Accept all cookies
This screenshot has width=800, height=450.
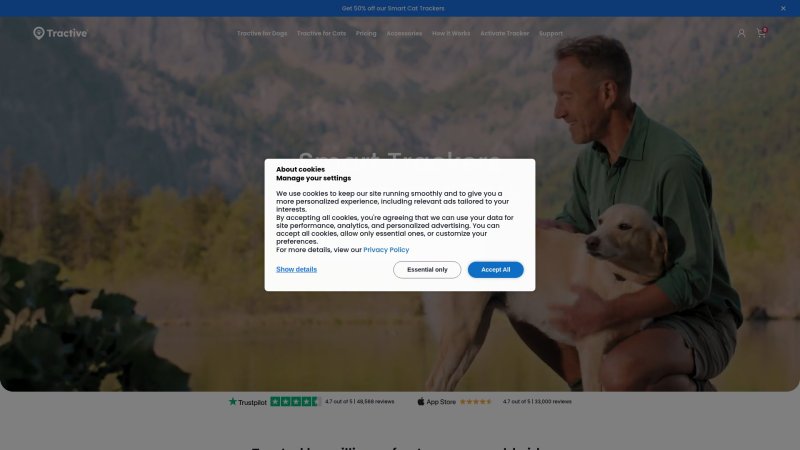(x=495, y=269)
